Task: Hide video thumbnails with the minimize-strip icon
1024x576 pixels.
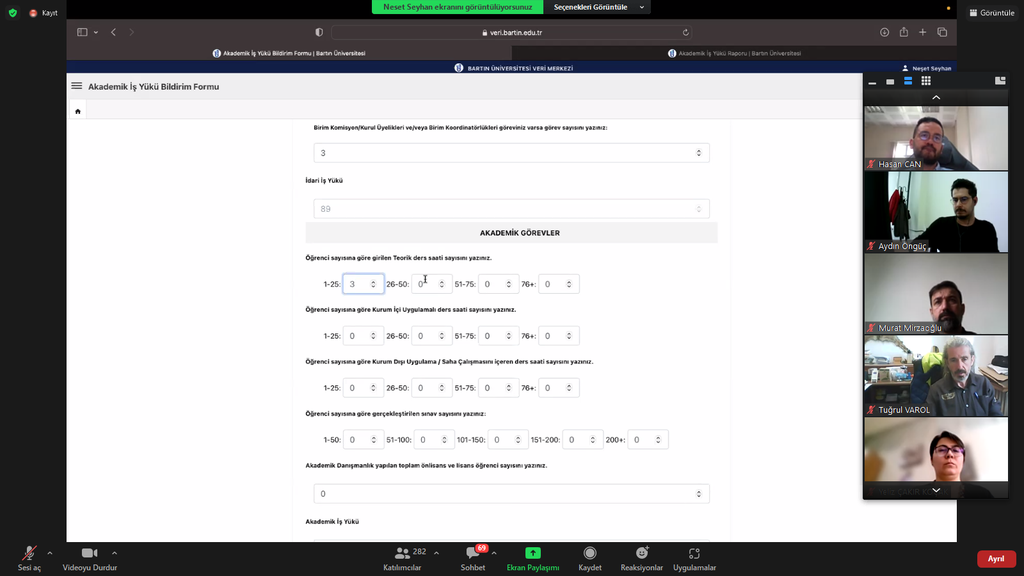Action: [872, 82]
